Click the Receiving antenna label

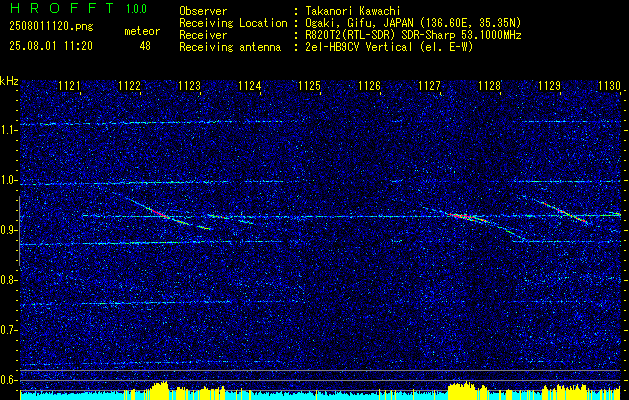click(x=230, y=47)
